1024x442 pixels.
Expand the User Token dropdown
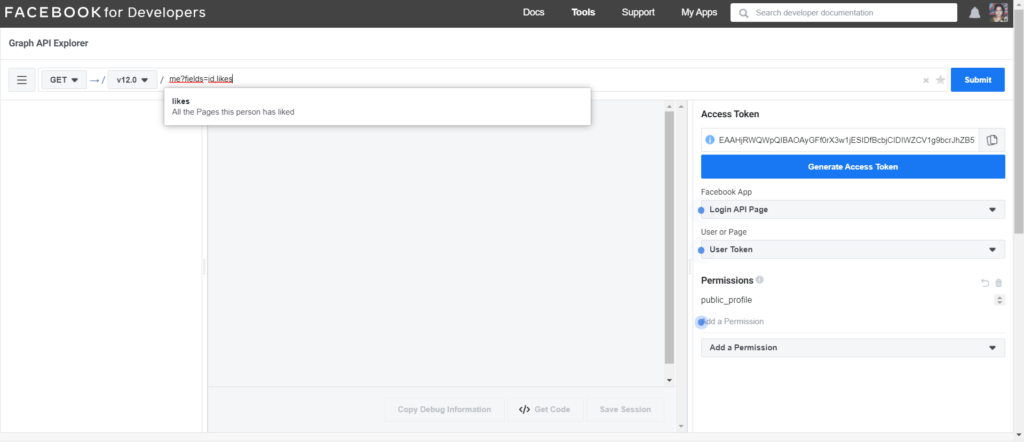click(x=853, y=249)
